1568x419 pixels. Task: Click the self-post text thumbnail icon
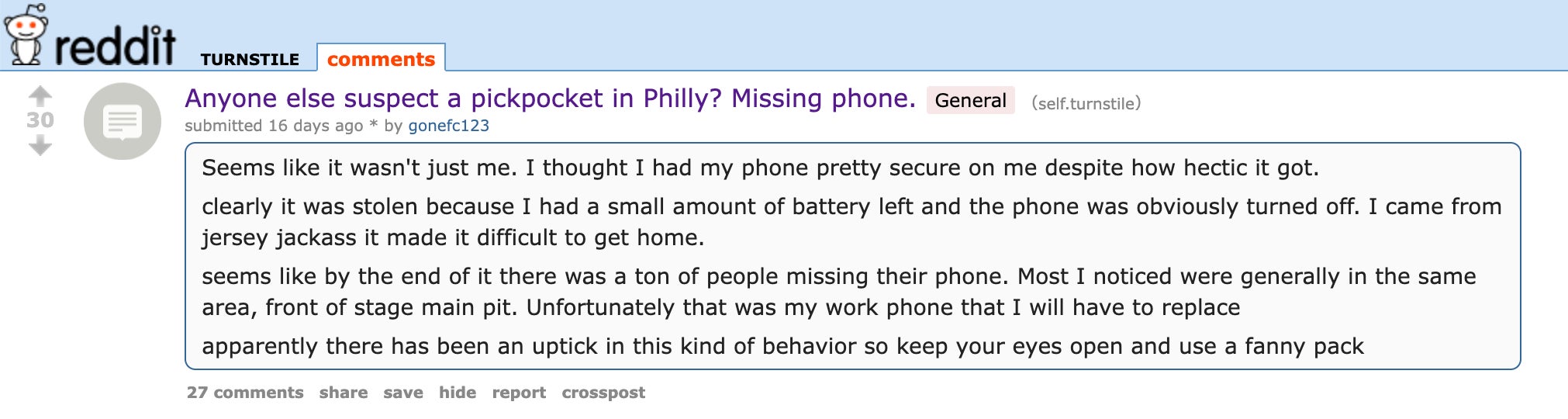tap(123, 122)
